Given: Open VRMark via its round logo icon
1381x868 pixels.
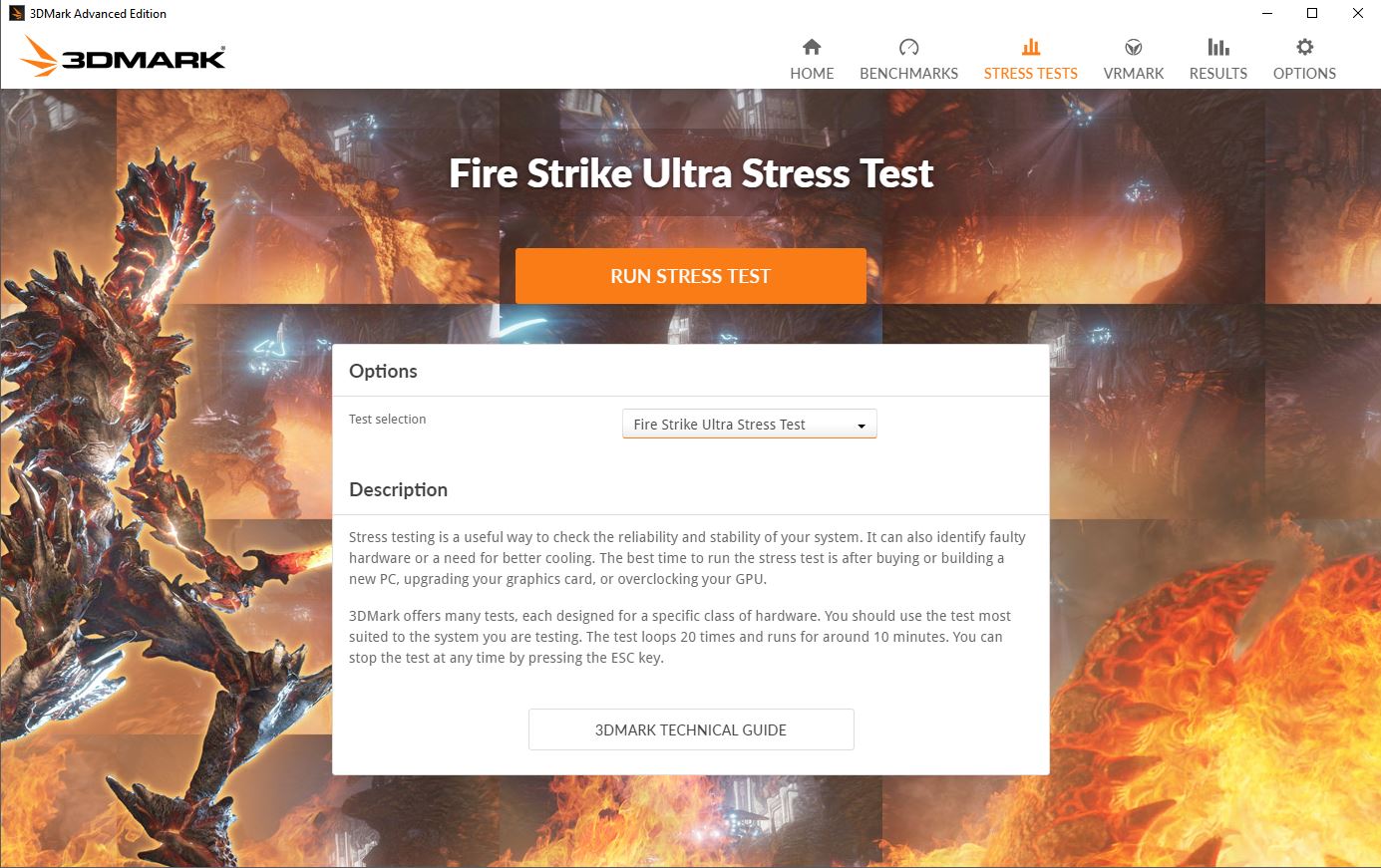Looking at the screenshot, I should tap(1134, 47).
